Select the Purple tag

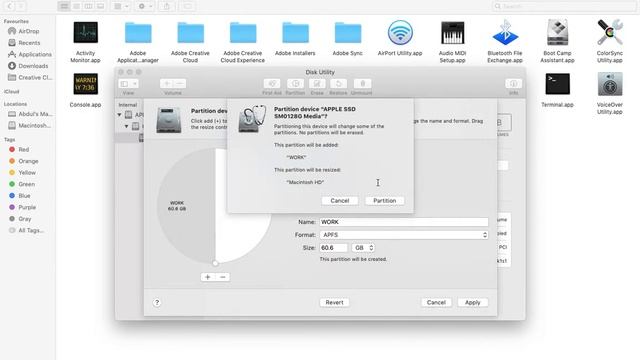(28, 207)
